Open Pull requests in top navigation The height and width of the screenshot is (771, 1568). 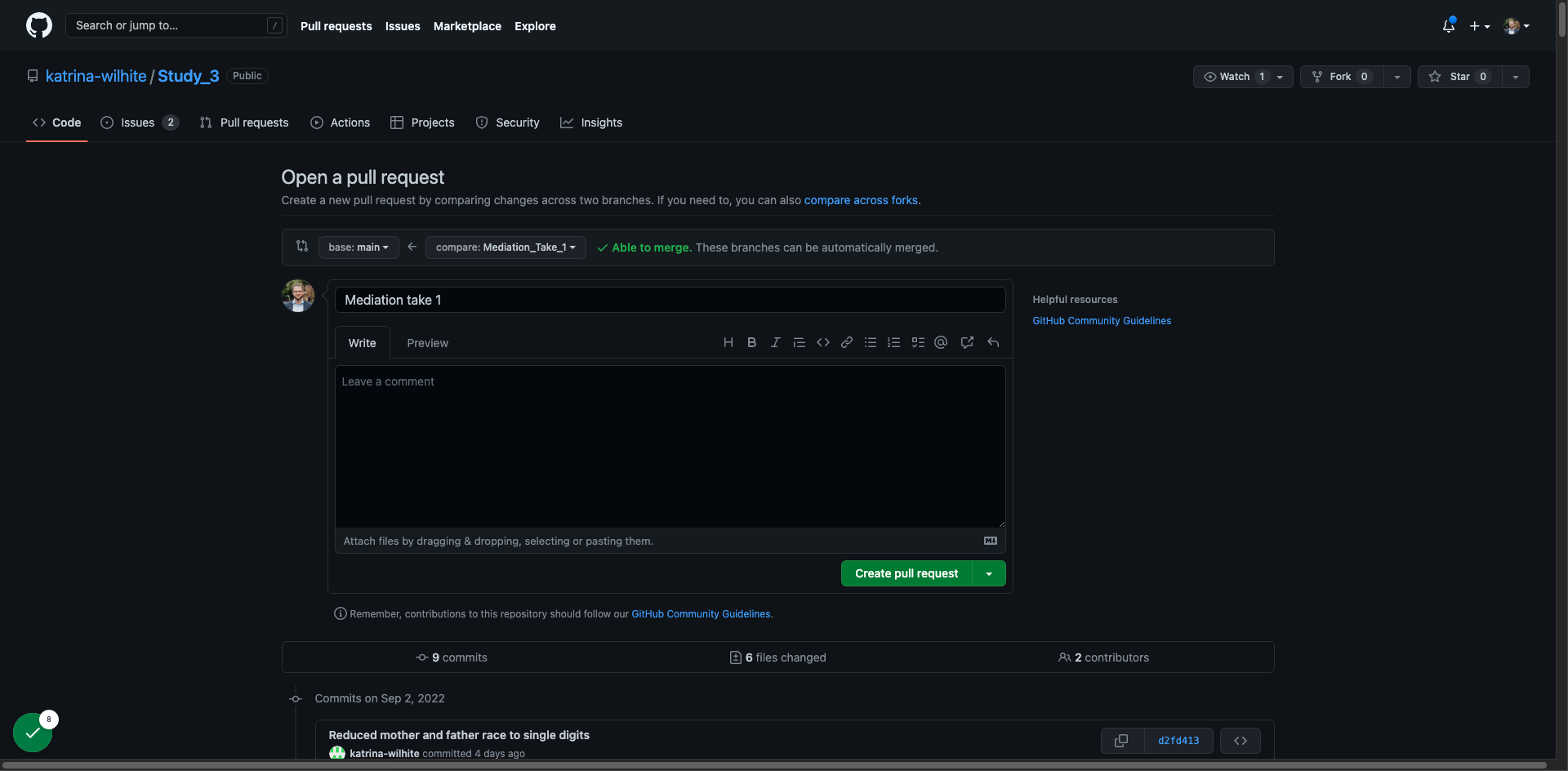pos(336,26)
